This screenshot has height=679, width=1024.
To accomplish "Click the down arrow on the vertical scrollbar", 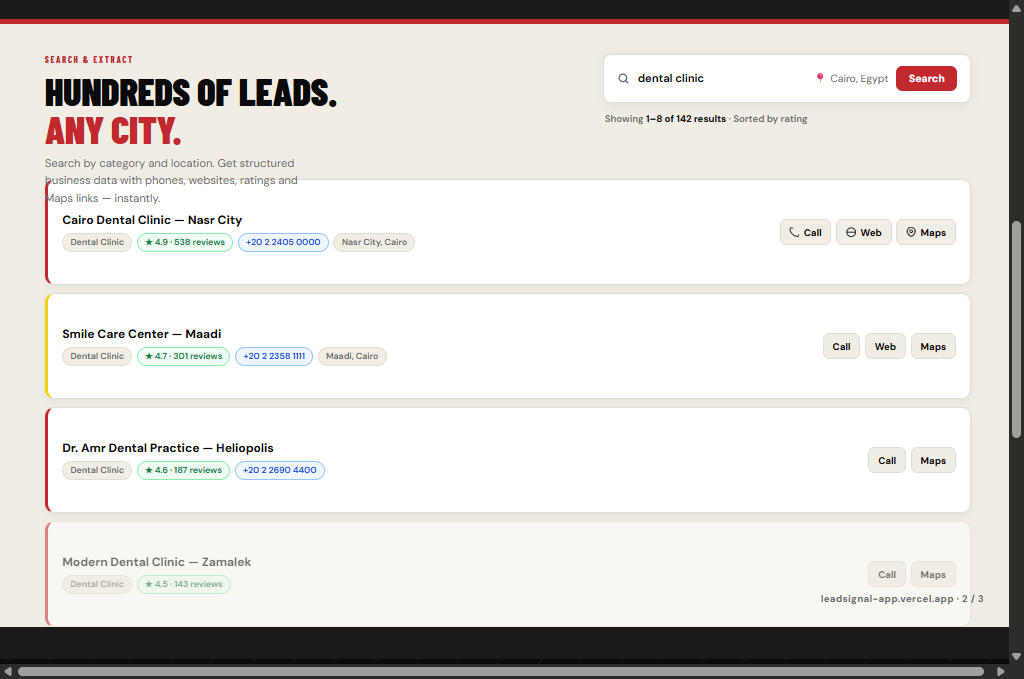I will 1014,657.
